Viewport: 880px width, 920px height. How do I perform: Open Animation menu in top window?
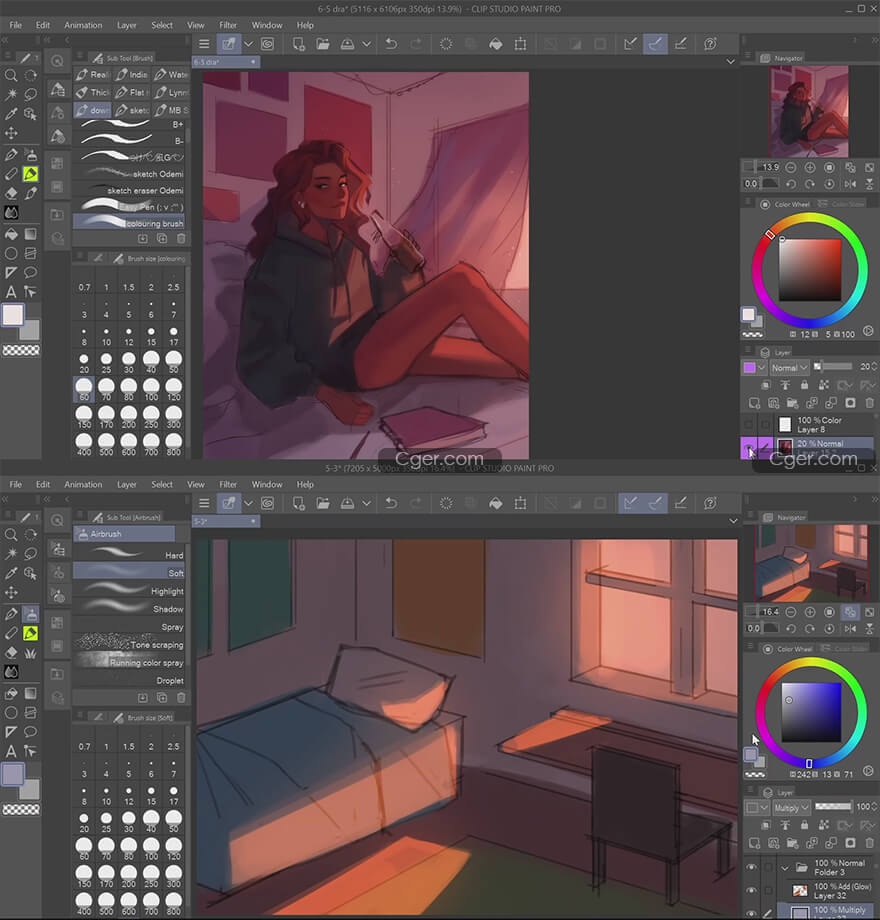coord(83,25)
